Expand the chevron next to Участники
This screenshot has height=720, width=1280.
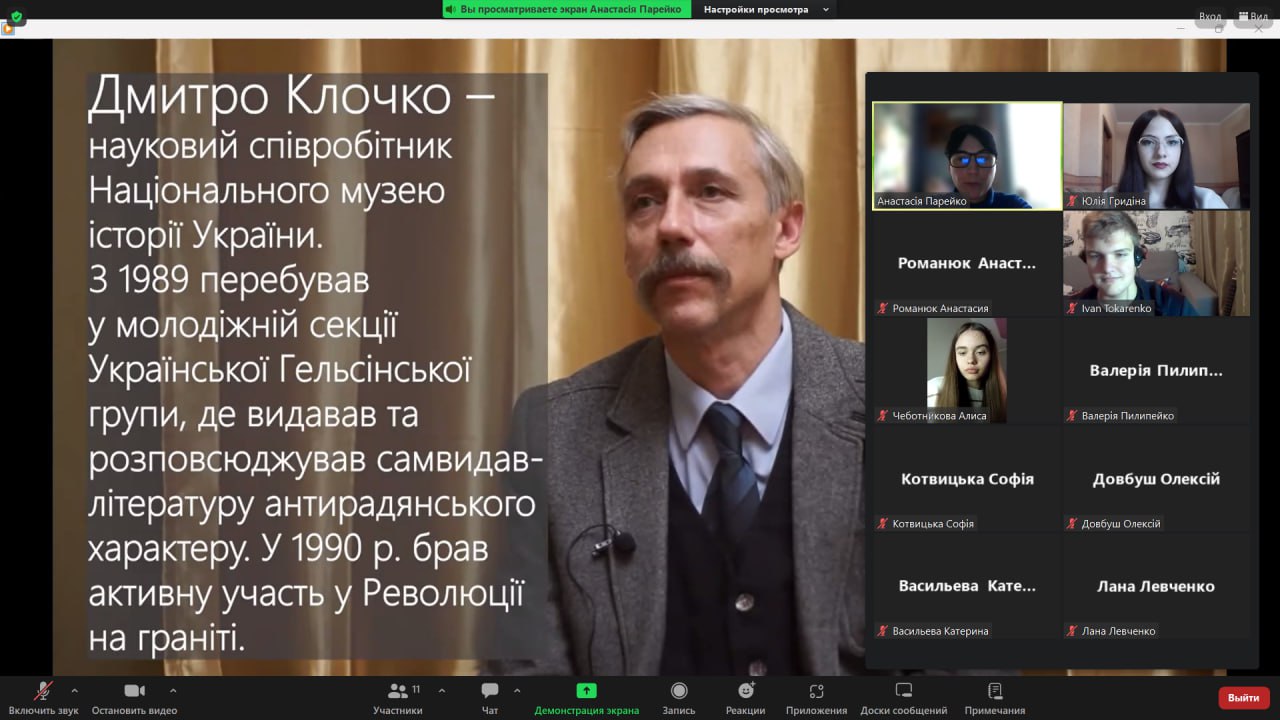pyautogui.click(x=442, y=690)
